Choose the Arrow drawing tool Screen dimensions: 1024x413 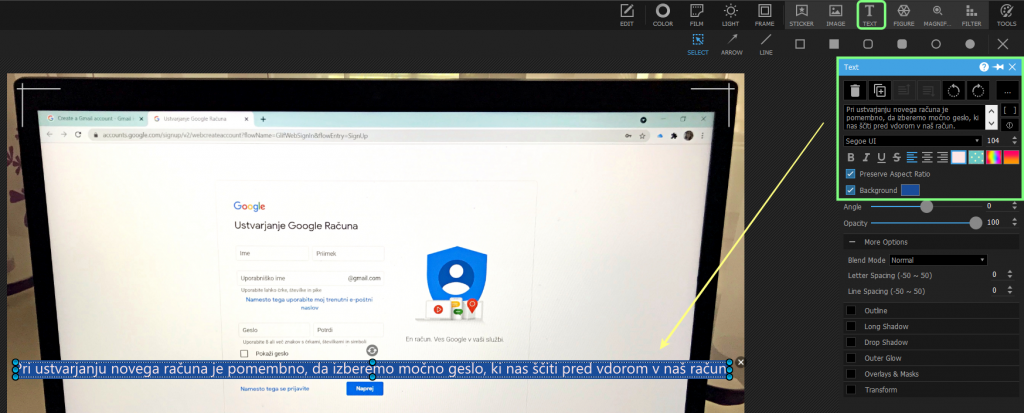[x=732, y=44]
